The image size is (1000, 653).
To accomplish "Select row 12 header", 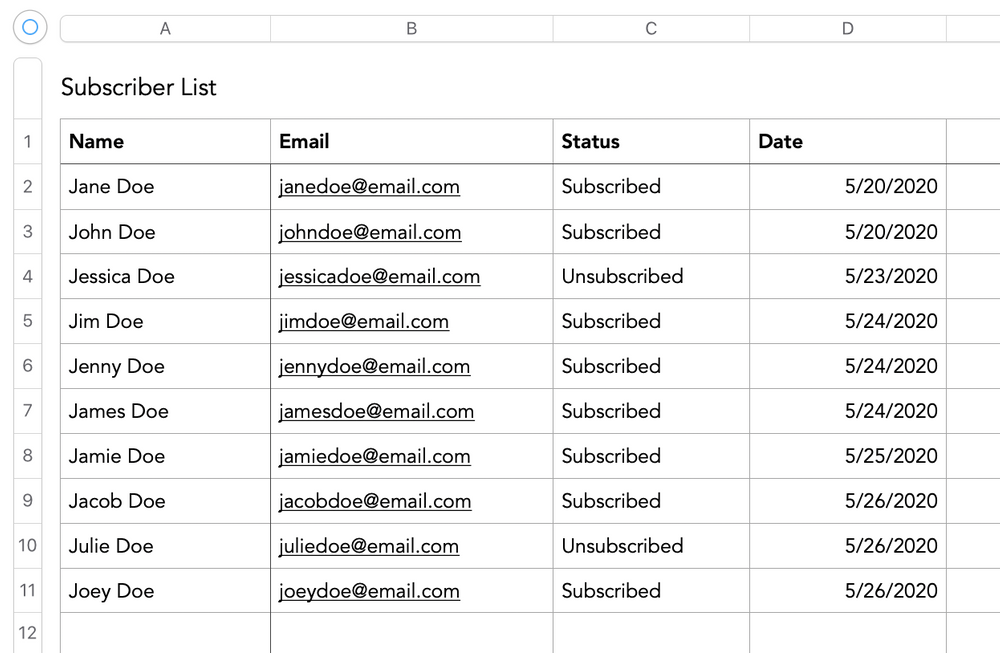I will click(28, 632).
